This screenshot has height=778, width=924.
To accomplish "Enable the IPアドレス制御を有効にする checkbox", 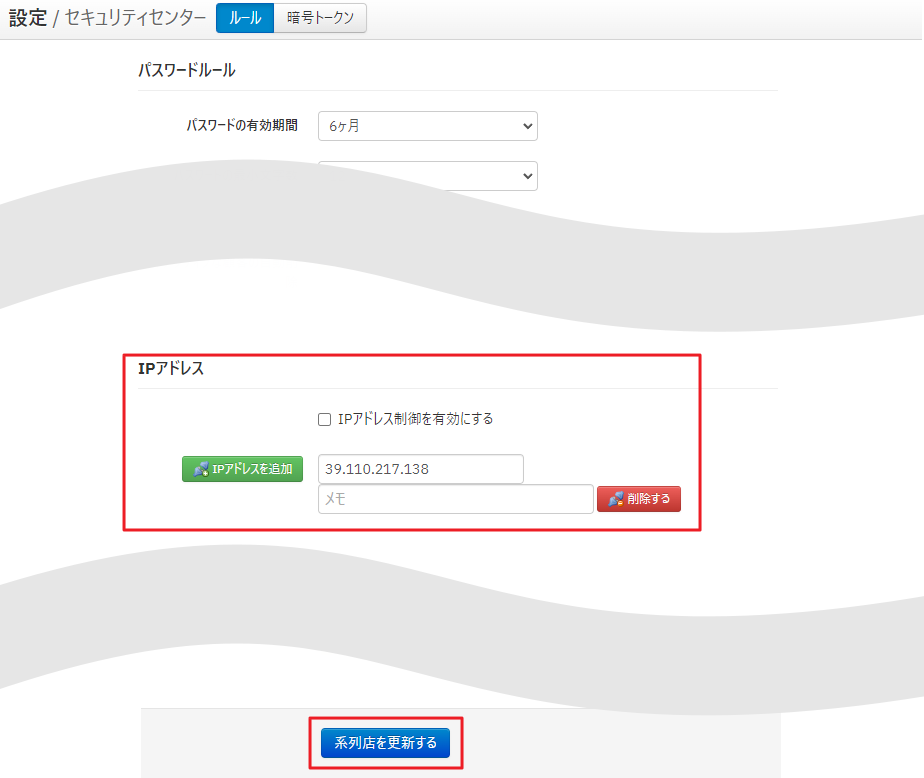I will tap(324, 419).
